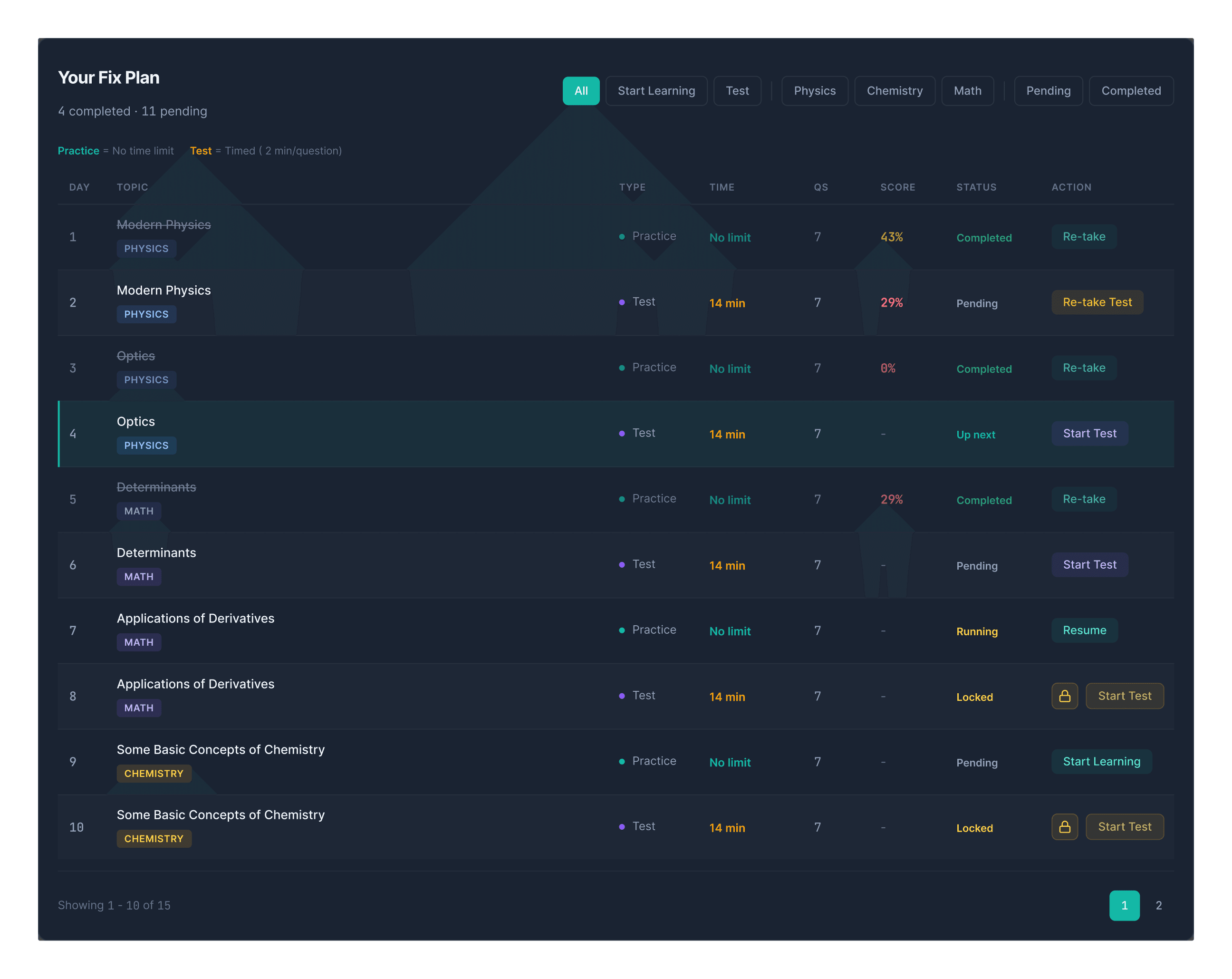The width and height of the screenshot is (1232, 979).
Task: Click the 29% score in day 5
Action: pyautogui.click(x=891, y=500)
